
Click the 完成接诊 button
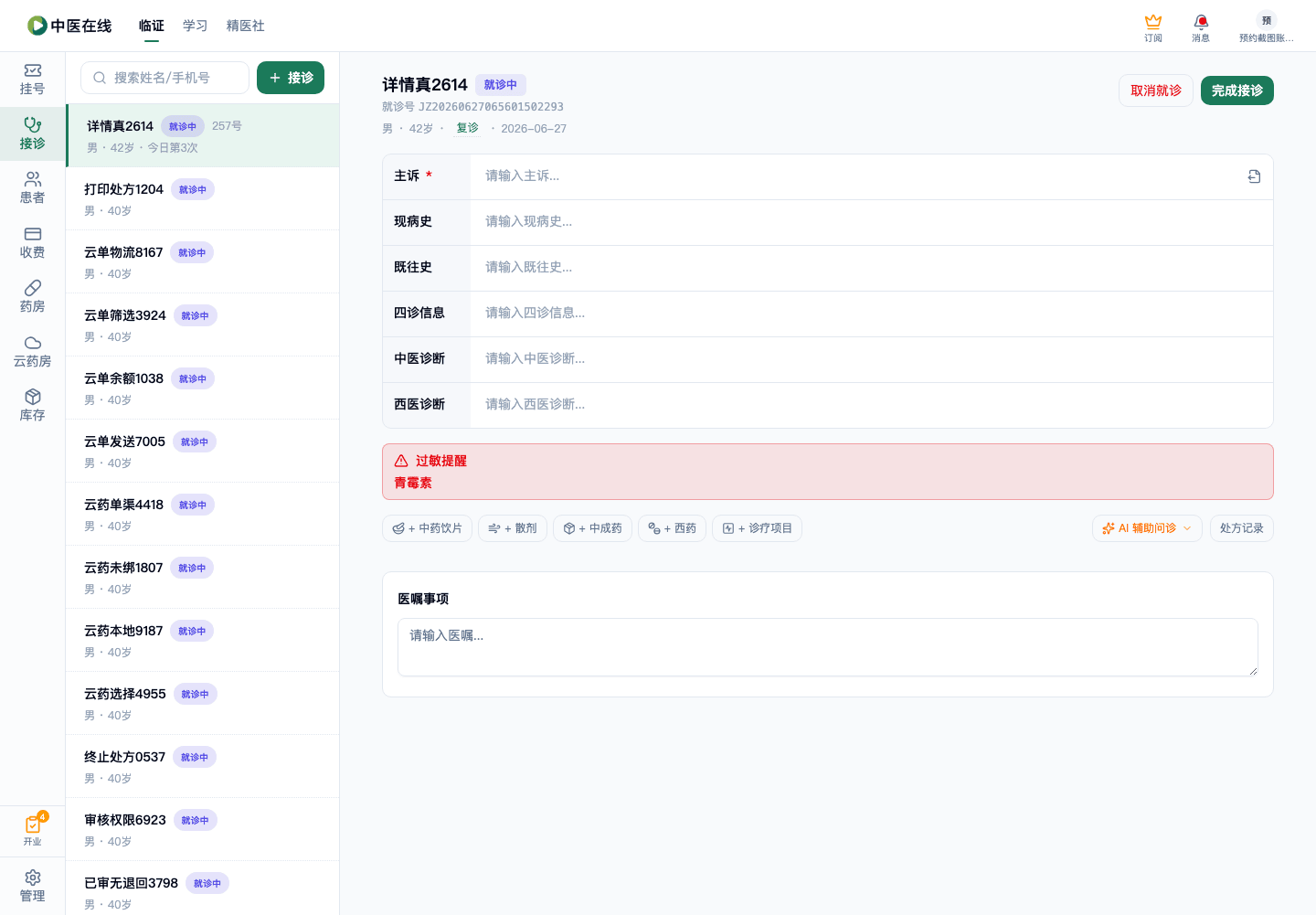pyautogui.click(x=1237, y=90)
